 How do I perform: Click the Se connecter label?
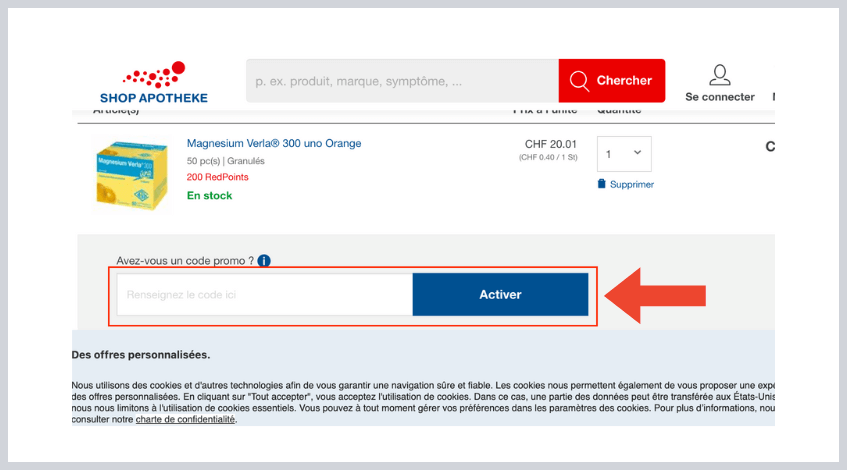click(720, 97)
